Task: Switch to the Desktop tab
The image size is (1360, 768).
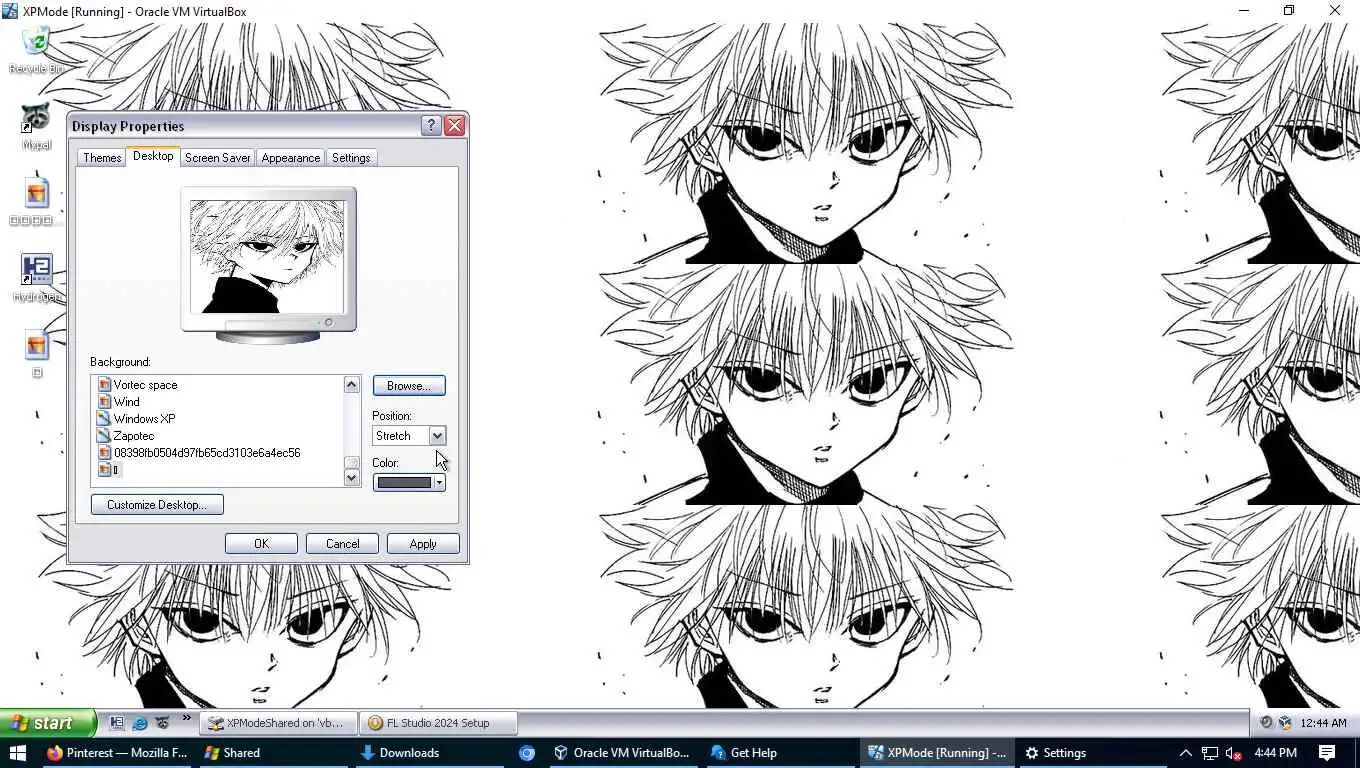Action: [x=153, y=156]
